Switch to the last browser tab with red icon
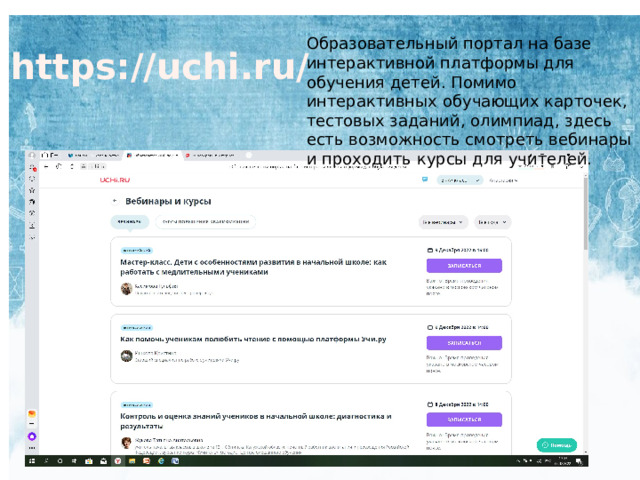Viewport: 640px width, 480px height. 211,155
